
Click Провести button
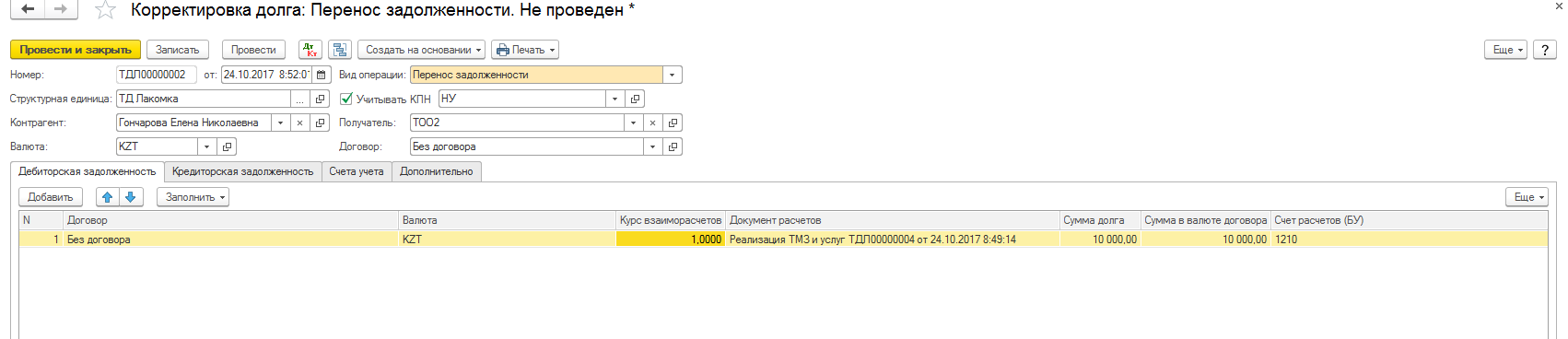pos(253,50)
